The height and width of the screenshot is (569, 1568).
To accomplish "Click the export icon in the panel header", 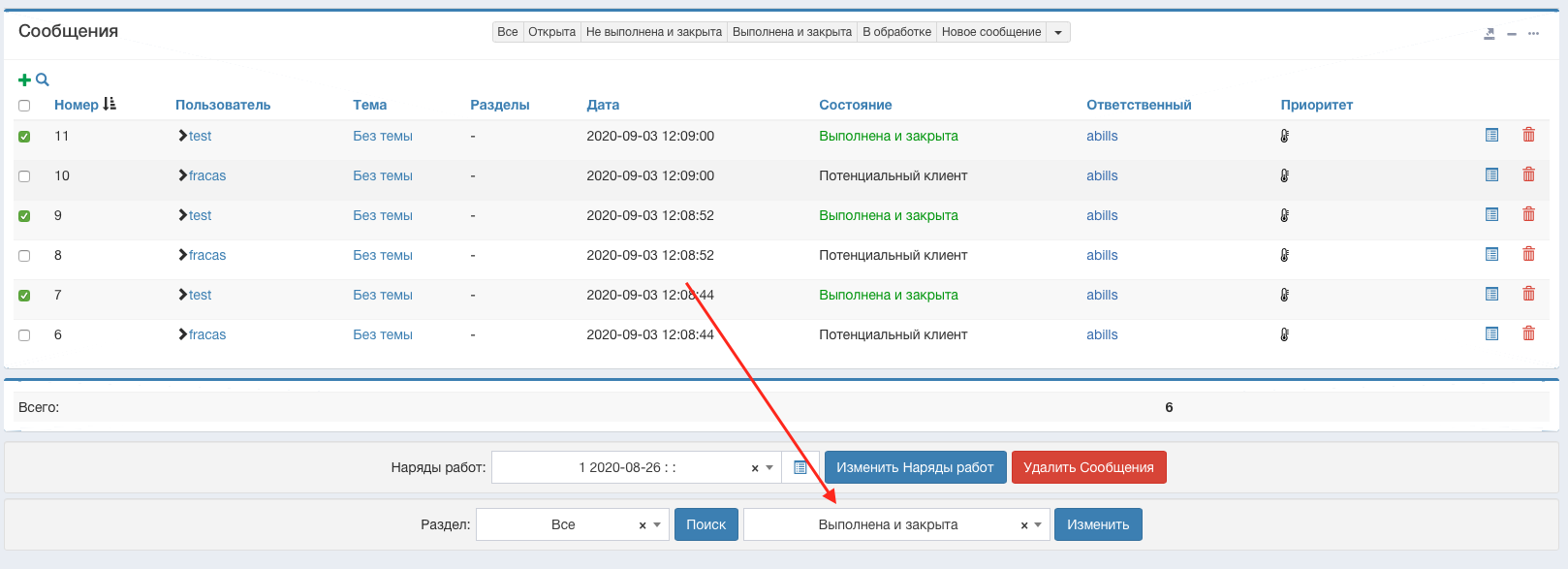I will pos(1489,34).
